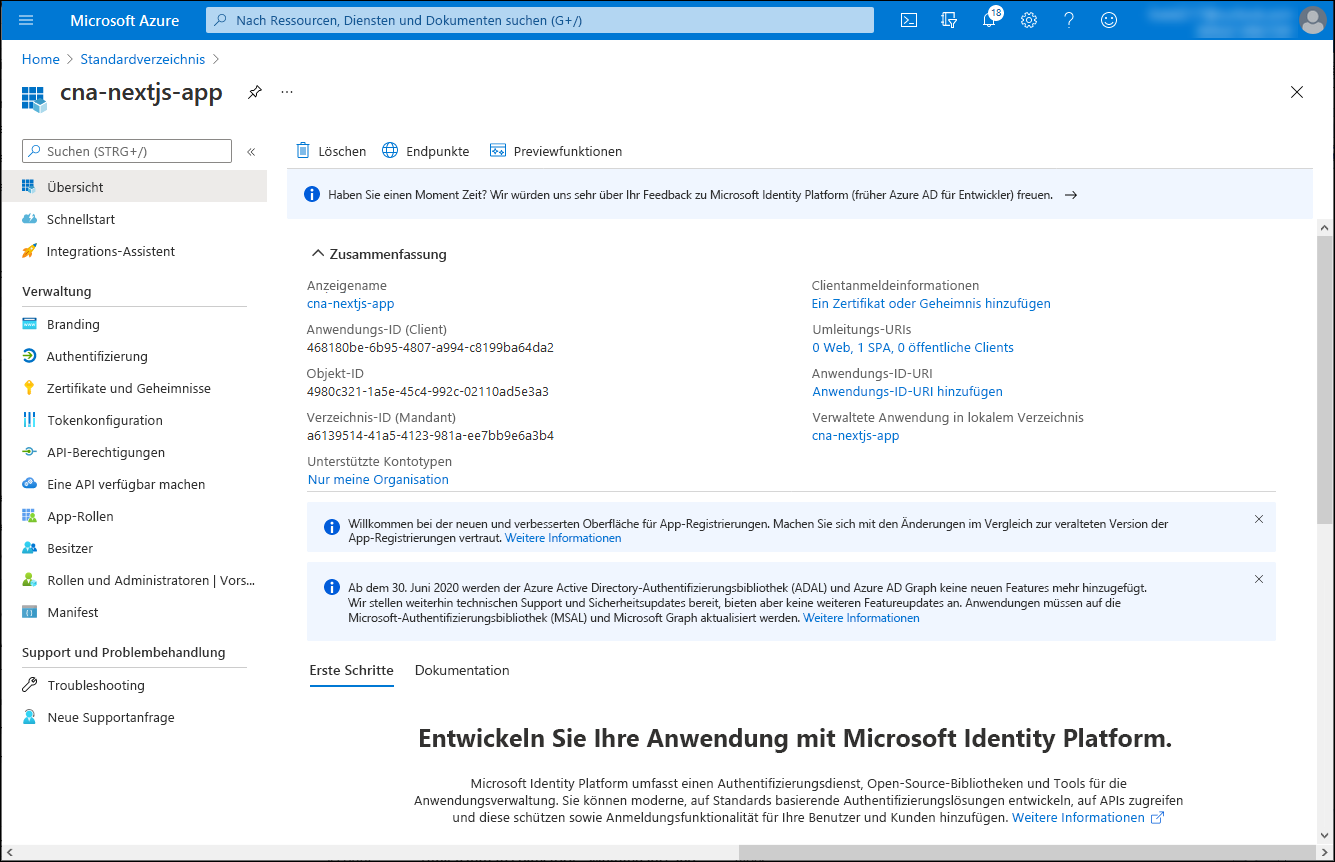The image size is (1335, 862).
Task: Open Weitere Informationen in the Willkommen banner
Action: point(563,538)
